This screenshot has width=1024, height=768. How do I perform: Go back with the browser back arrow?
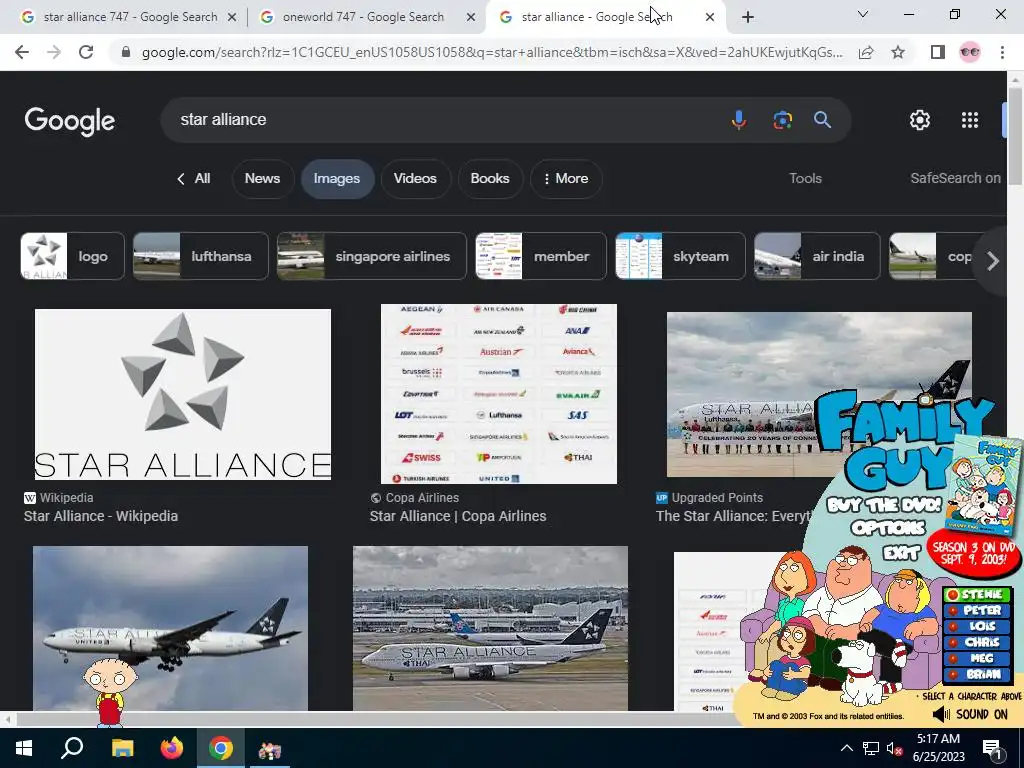(22, 52)
